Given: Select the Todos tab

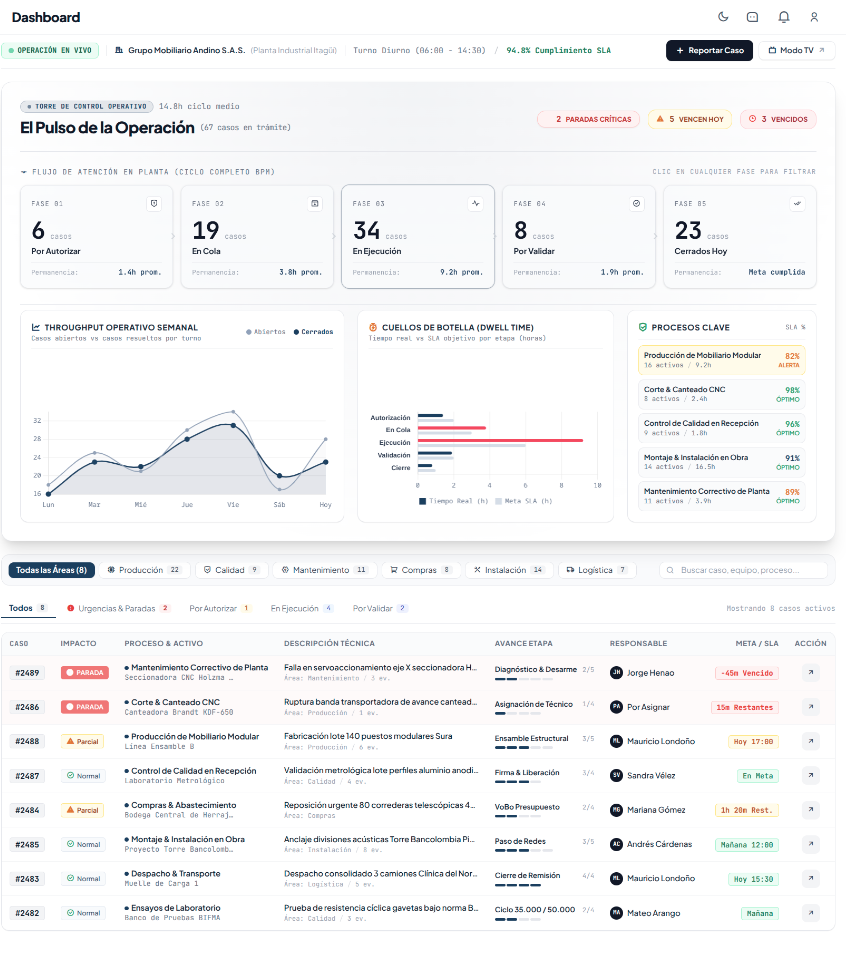Looking at the screenshot, I should click(x=28, y=608).
